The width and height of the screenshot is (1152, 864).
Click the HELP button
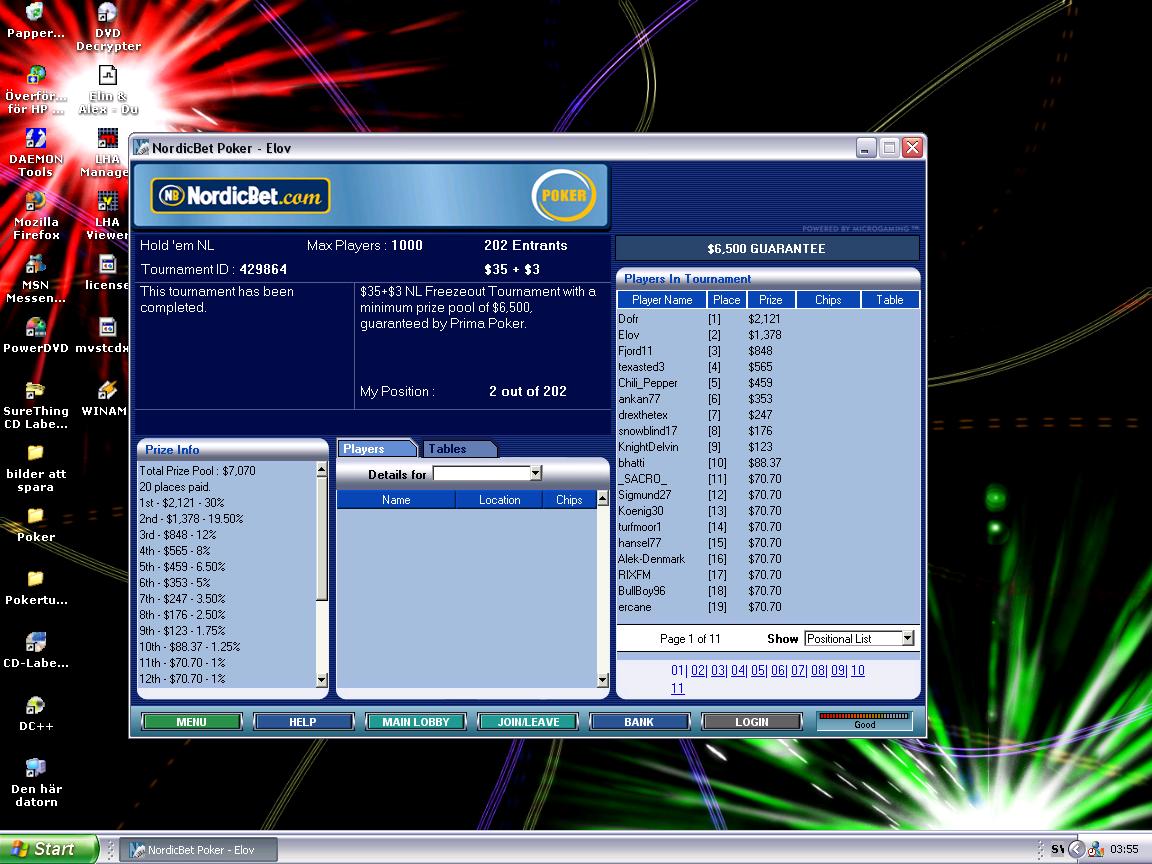click(x=303, y=721)
